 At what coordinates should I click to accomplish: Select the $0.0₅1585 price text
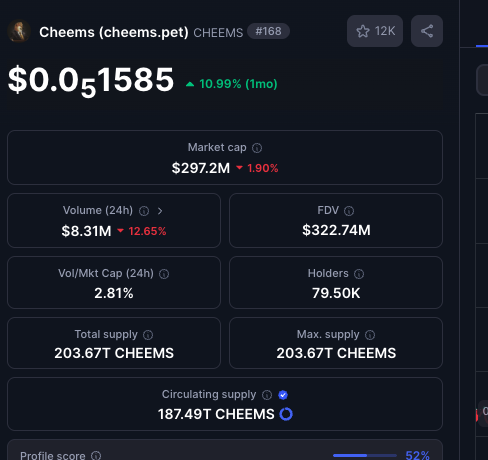(x=91, y=81)
